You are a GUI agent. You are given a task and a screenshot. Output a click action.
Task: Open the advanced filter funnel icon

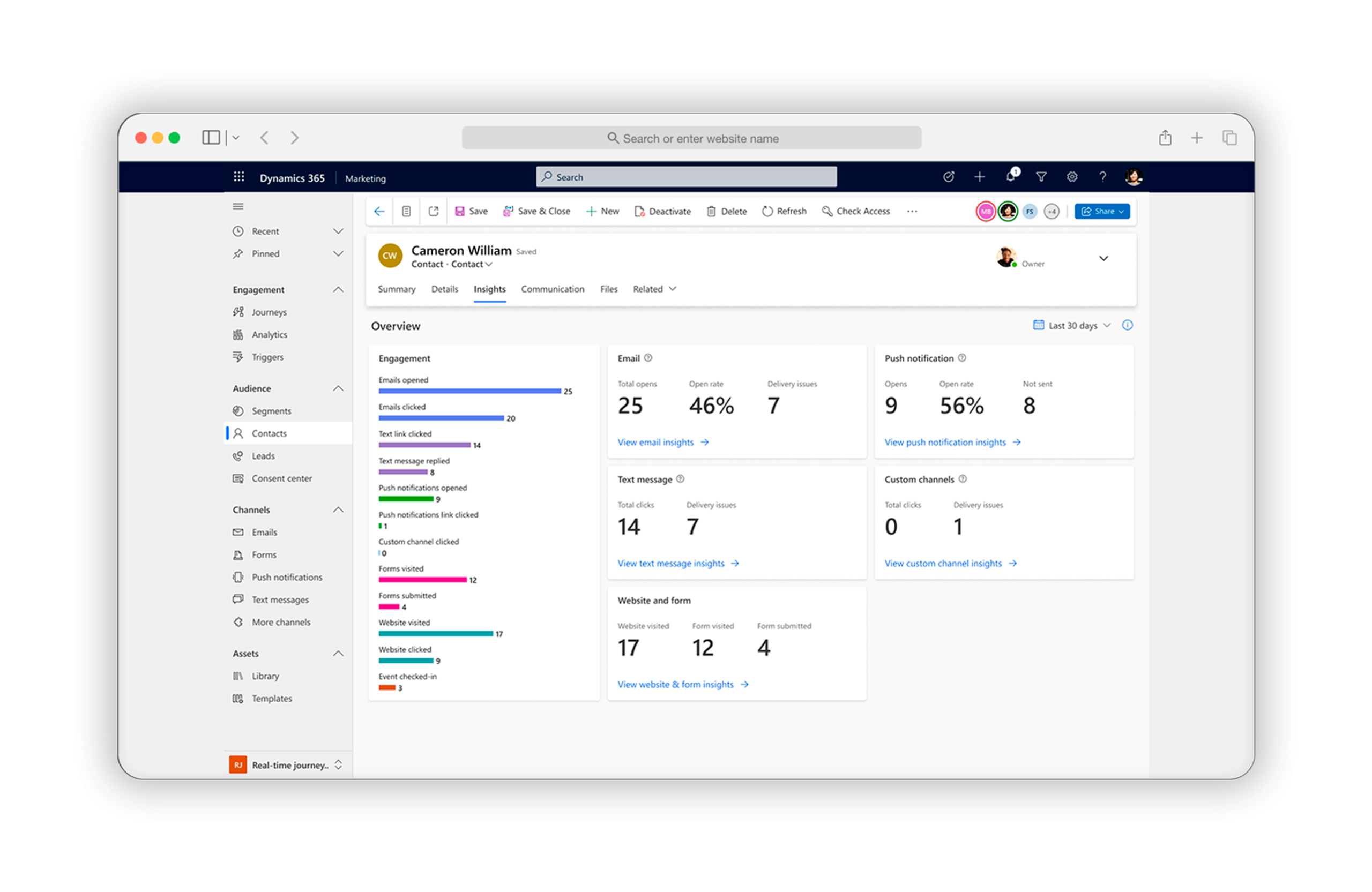tap(1041, 177)
